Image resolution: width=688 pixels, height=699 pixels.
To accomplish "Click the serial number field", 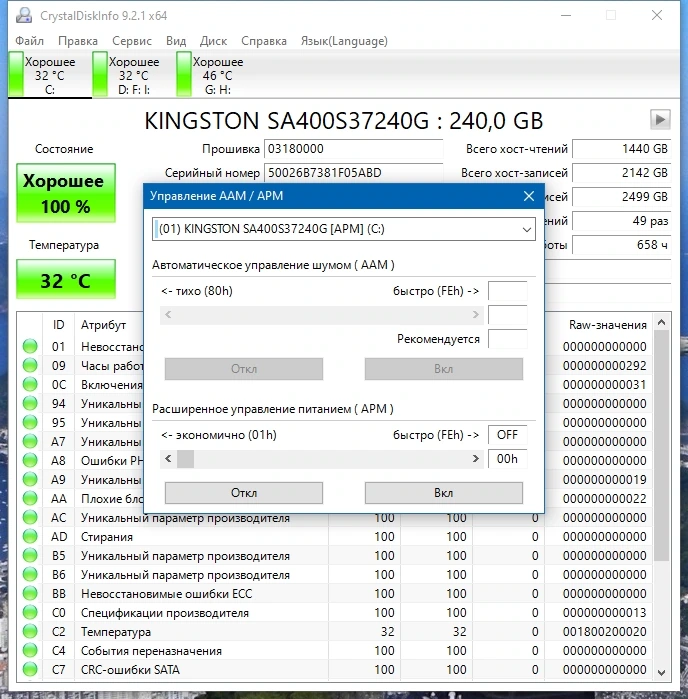I will (354, 173).
